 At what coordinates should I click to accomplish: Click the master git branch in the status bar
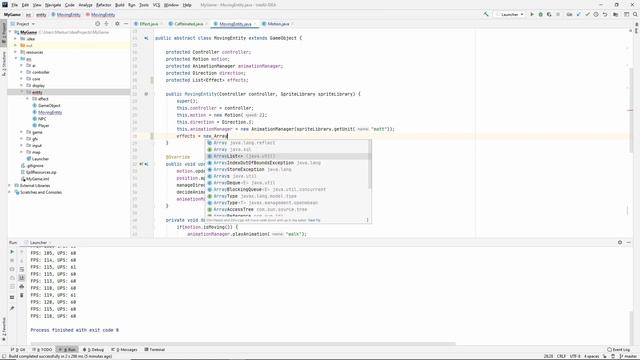click(x=628, y=356)
